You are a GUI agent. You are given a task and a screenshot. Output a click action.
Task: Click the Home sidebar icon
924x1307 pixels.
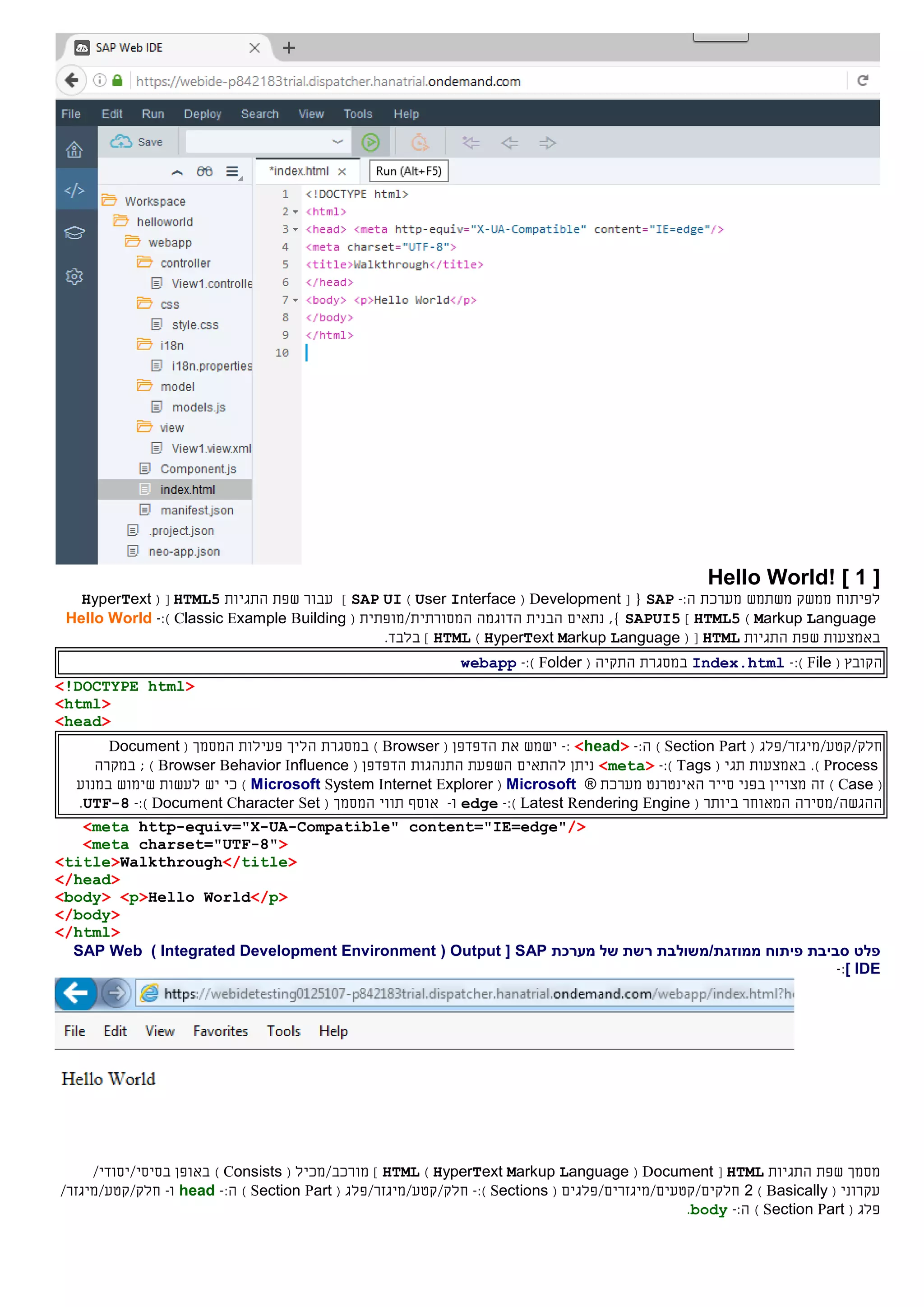pos(74,150)
